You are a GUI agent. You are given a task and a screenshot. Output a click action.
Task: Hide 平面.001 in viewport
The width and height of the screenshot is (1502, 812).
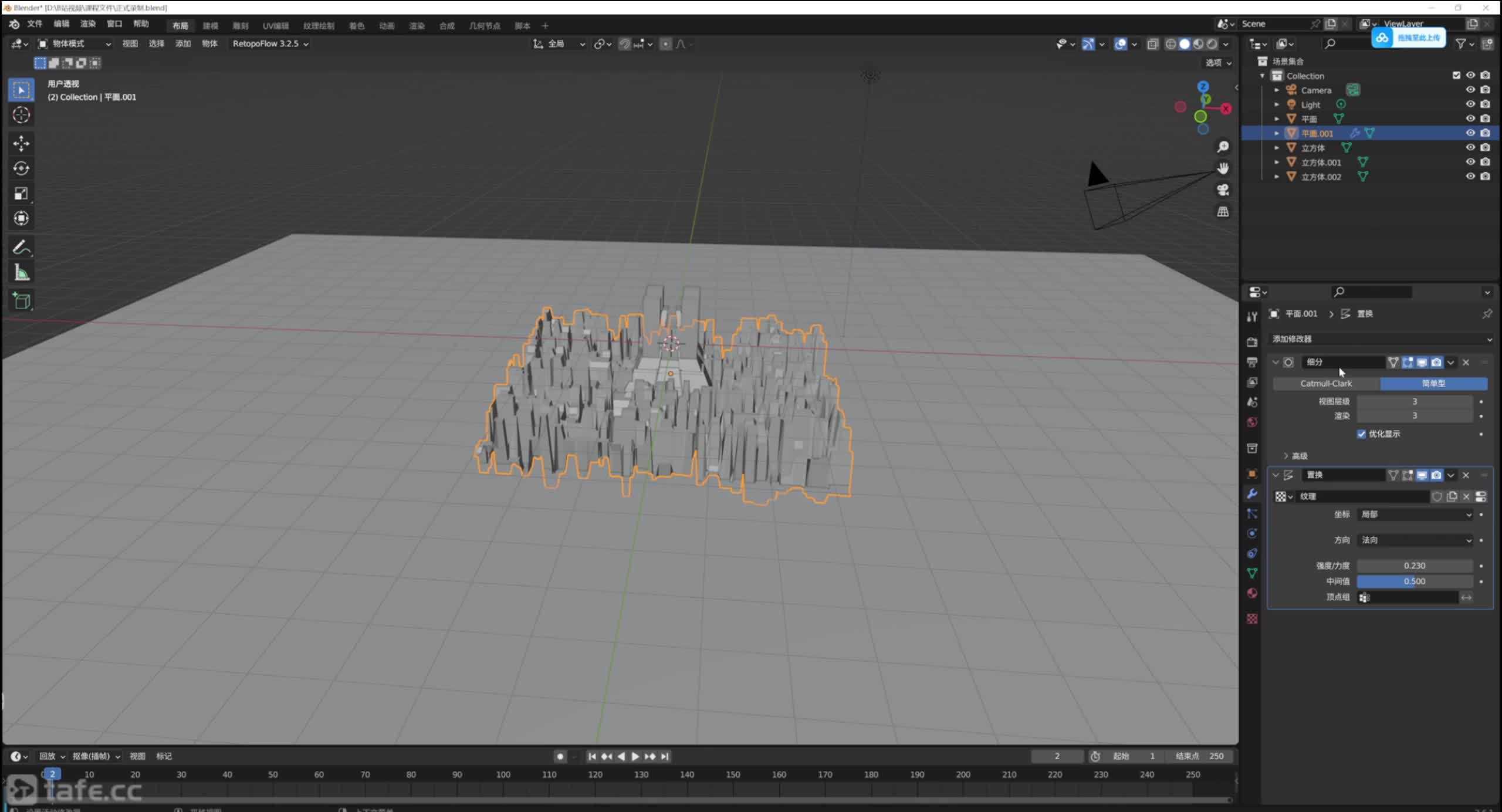pyautogui.click(x=1470, y=133)
